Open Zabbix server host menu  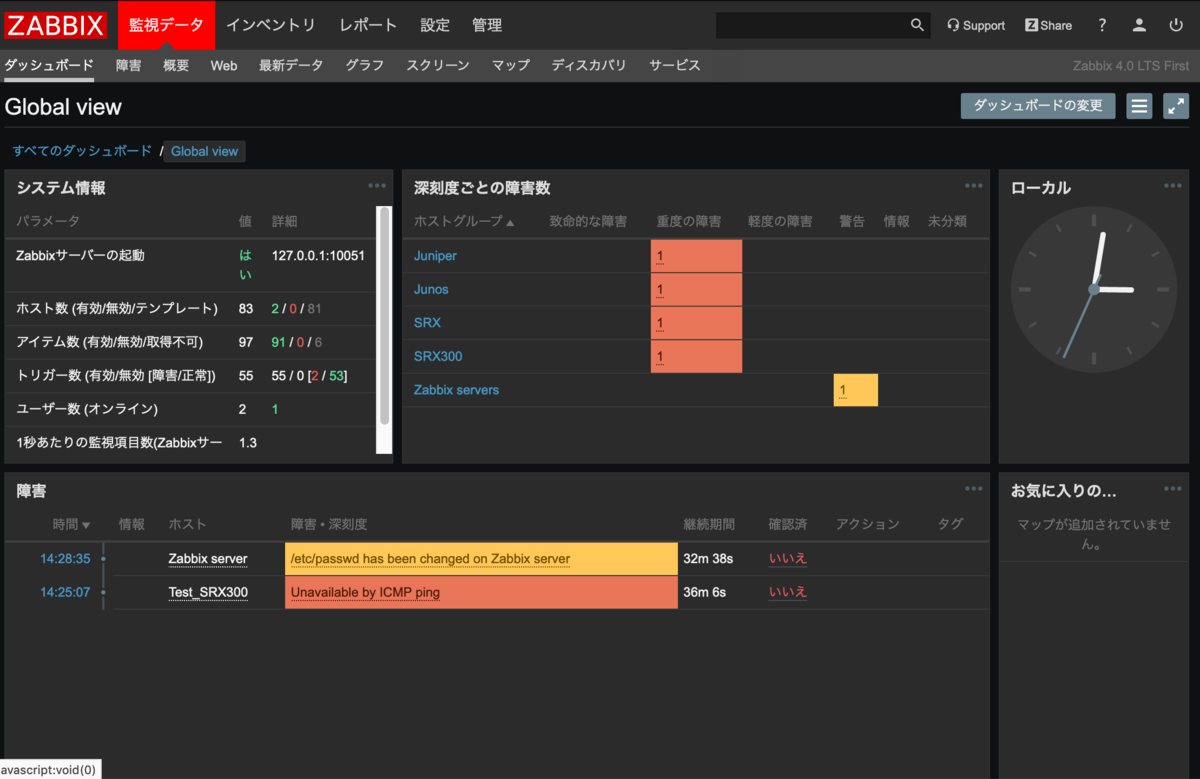(x=207, y=559)
